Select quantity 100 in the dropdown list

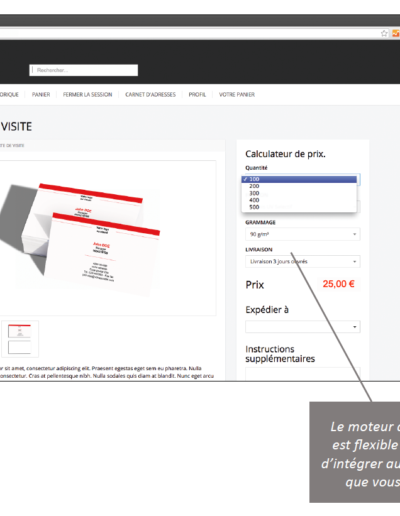pyautogui.click(x=299, y=179)
